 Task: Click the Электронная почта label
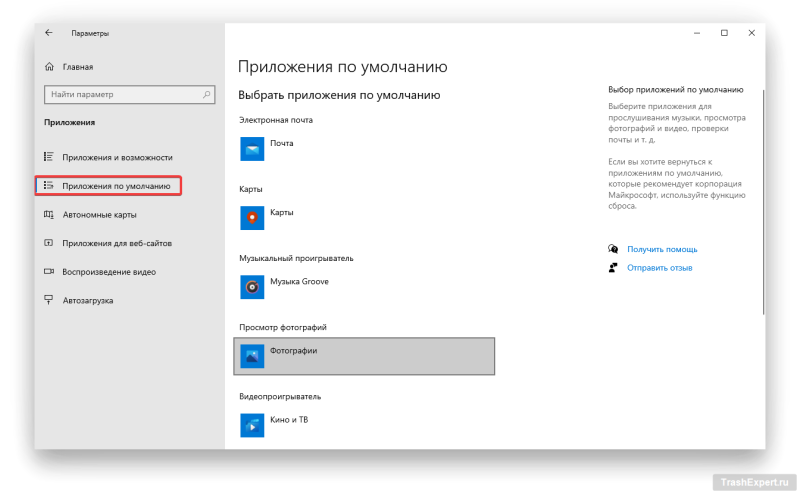(276, 120)
